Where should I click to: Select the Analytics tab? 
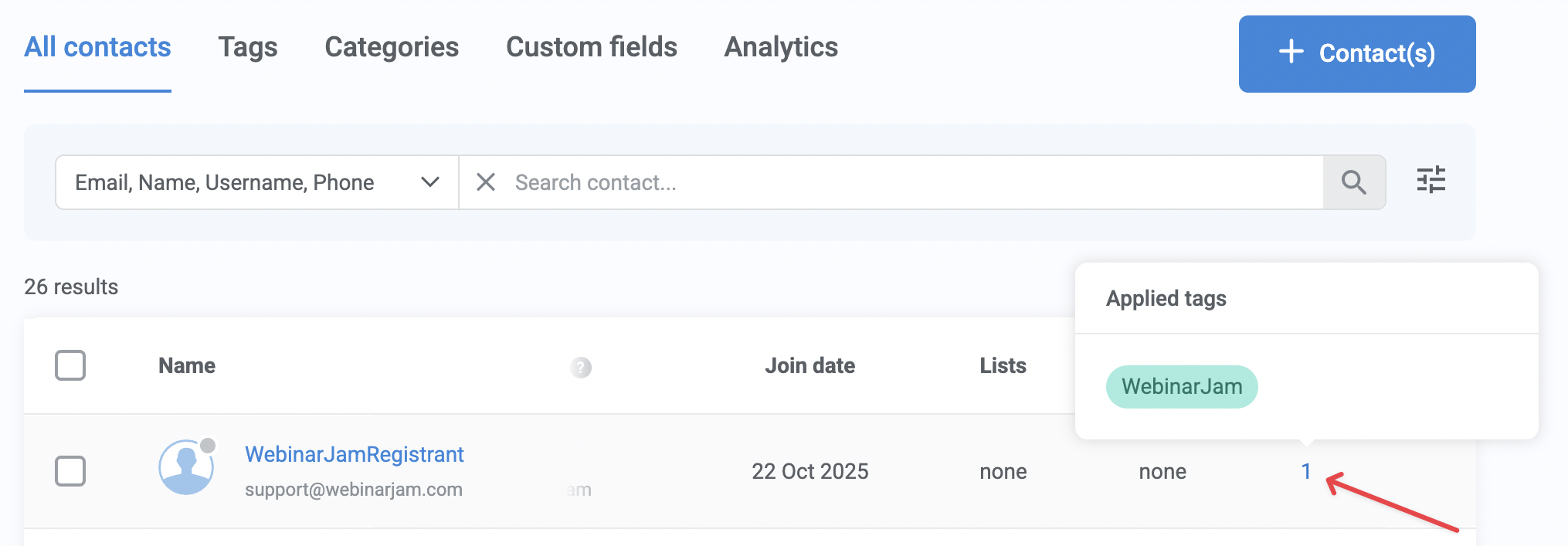point(781,47)
